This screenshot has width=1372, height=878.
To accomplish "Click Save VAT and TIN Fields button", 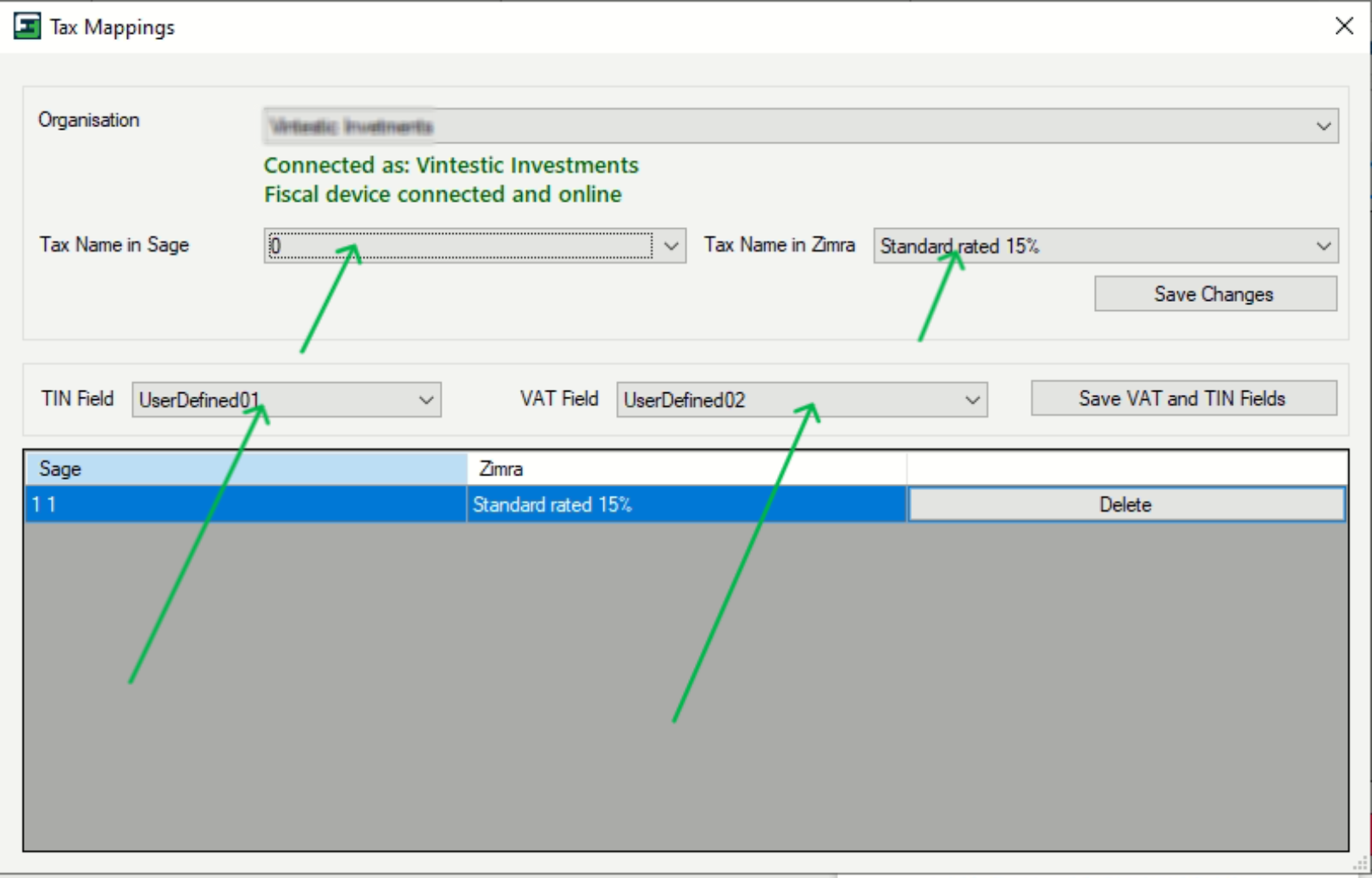I will 1183,398.
